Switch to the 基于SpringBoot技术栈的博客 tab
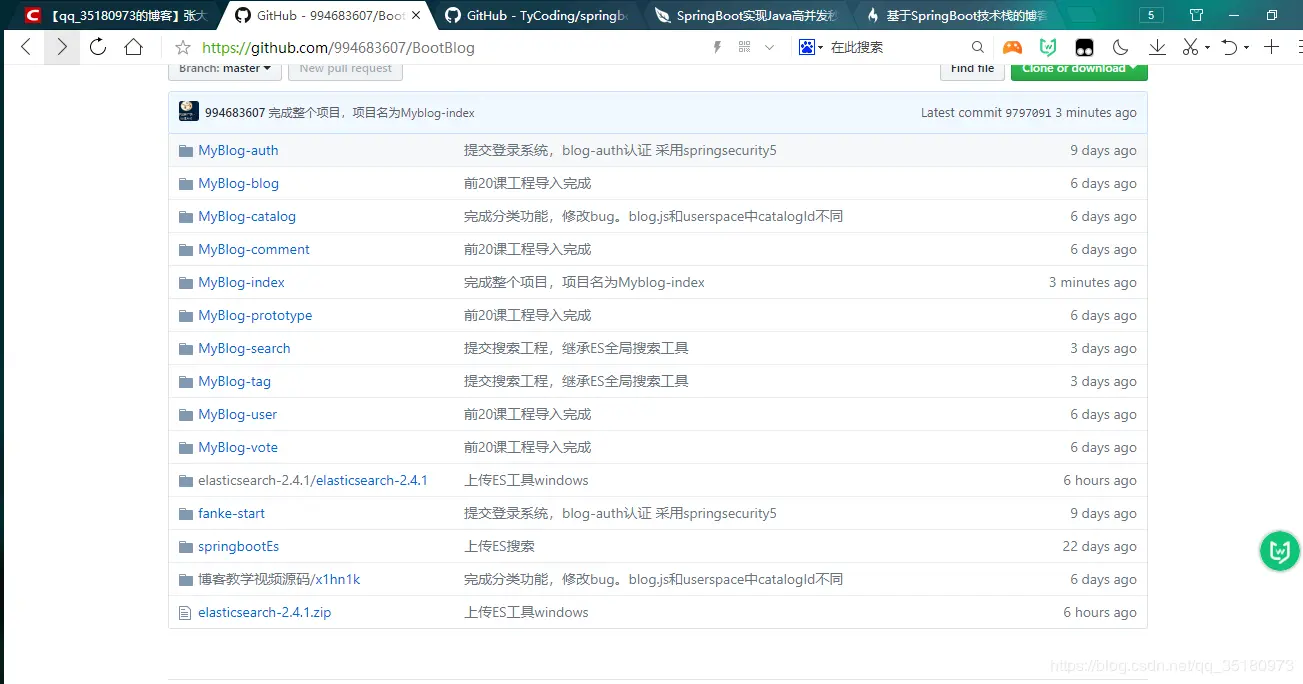The height and width of the screenshot is (684, 1303). (955, 15)
